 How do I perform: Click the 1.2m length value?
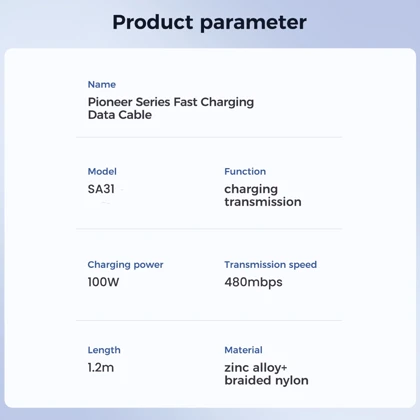coord(101,367)
